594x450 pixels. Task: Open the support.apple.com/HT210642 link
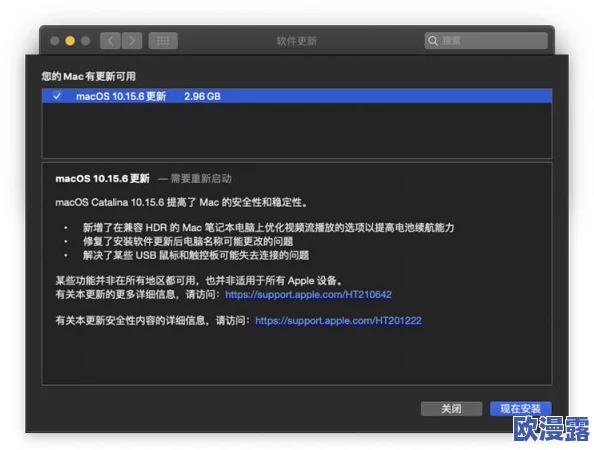[x=308, y=294]
